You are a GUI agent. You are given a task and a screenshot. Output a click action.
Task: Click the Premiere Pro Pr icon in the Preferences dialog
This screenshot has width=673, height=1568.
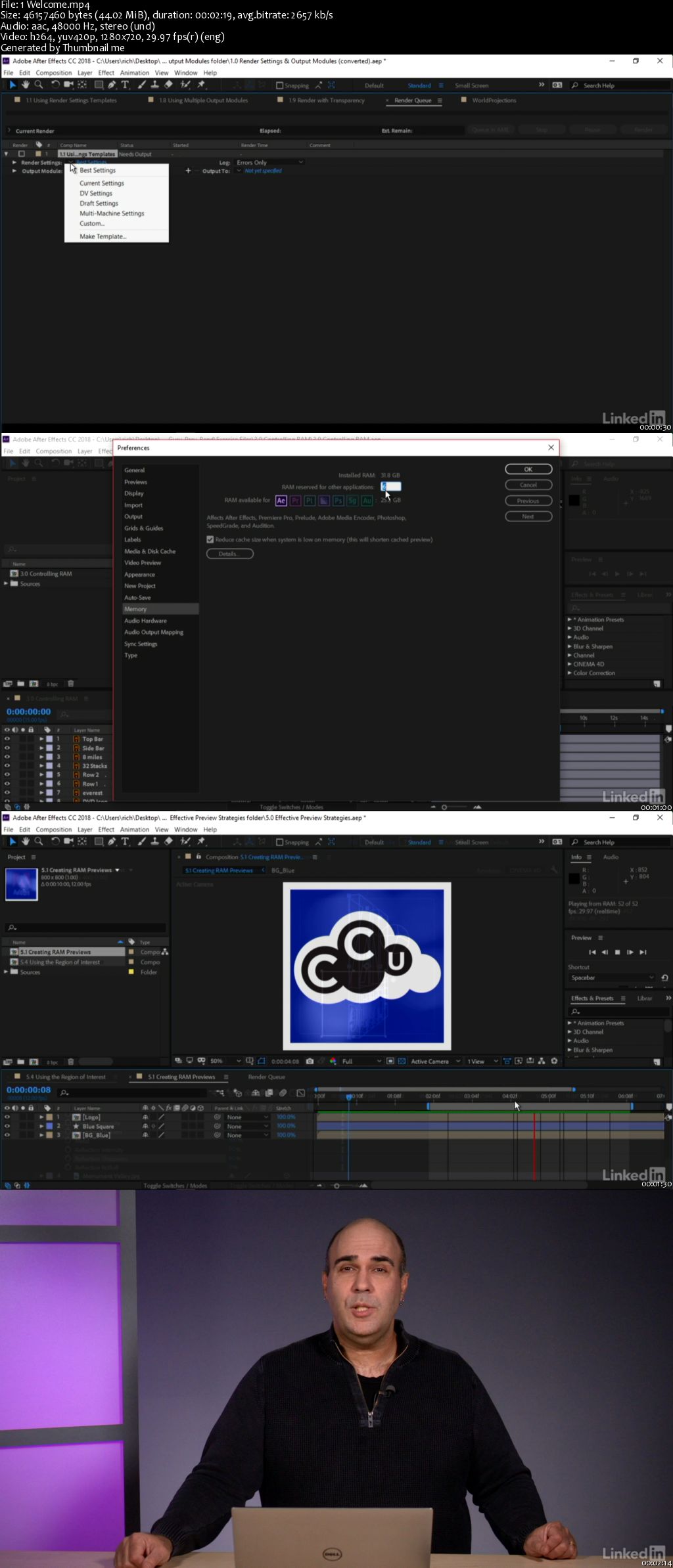(295, 501)
